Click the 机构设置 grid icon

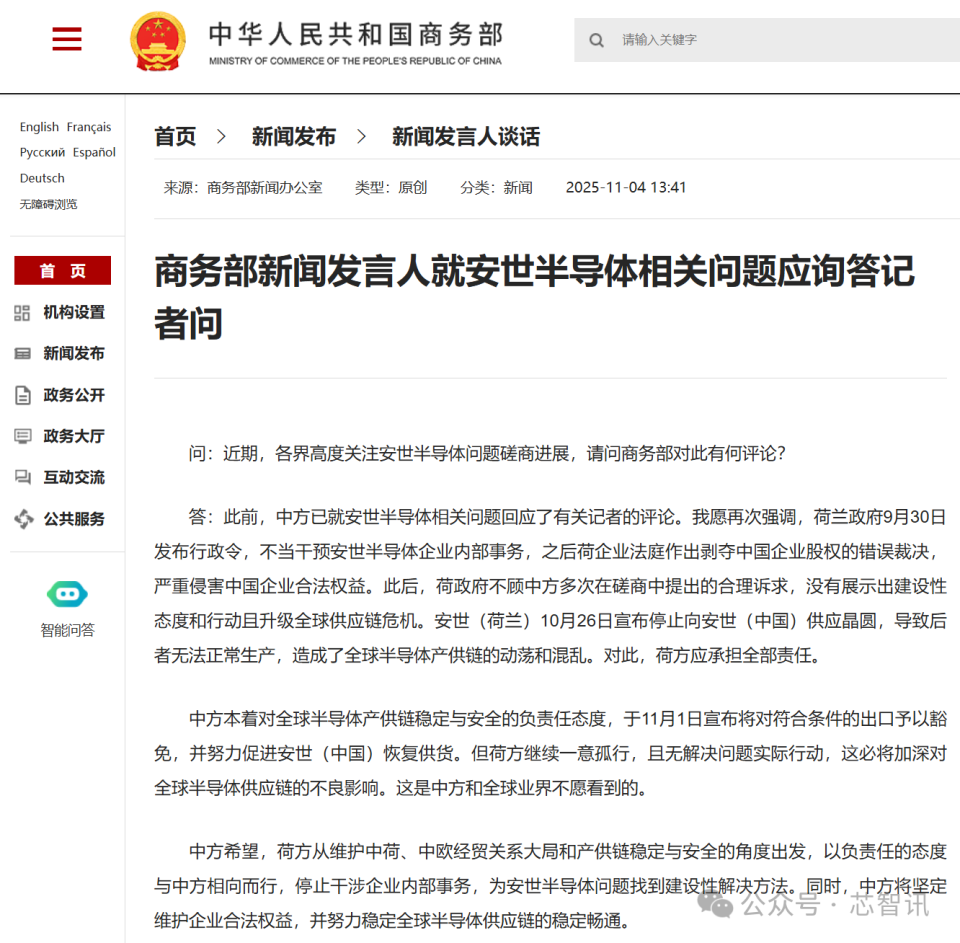point(21,313)
